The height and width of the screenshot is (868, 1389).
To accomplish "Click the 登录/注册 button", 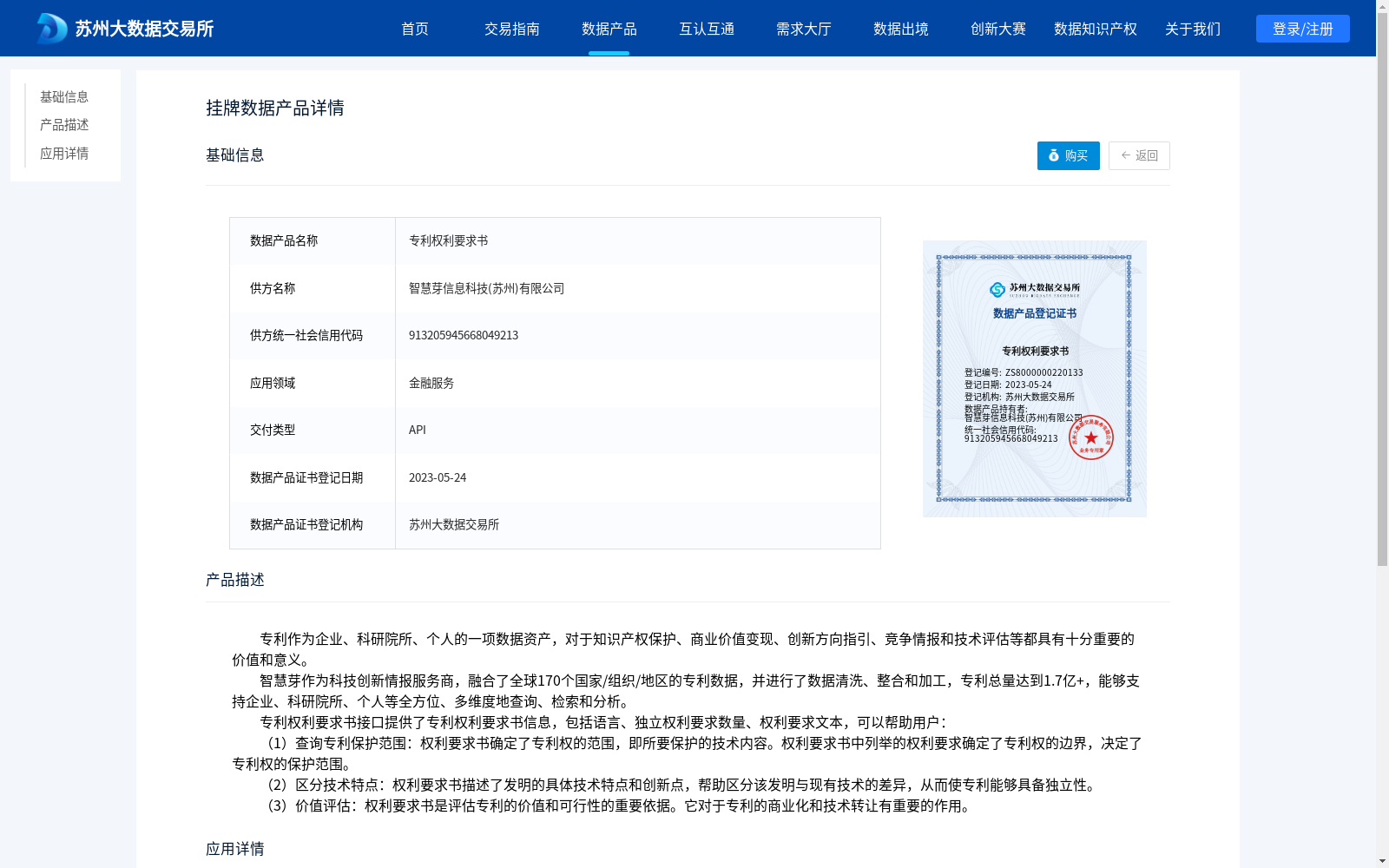I will click(1302, 28).
